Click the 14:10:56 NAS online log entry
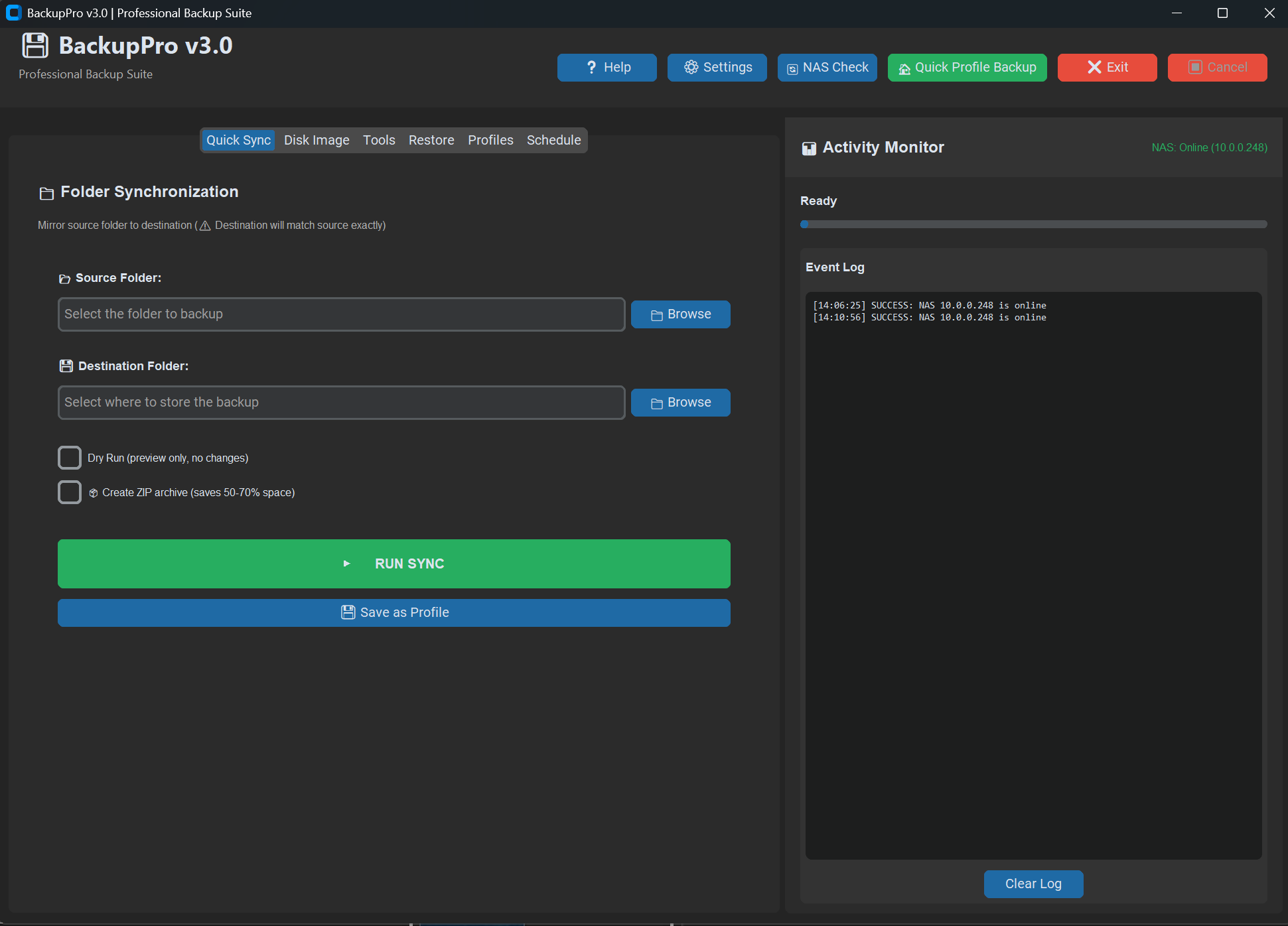Screen dimensions: 1288x926 coord(930,318)
